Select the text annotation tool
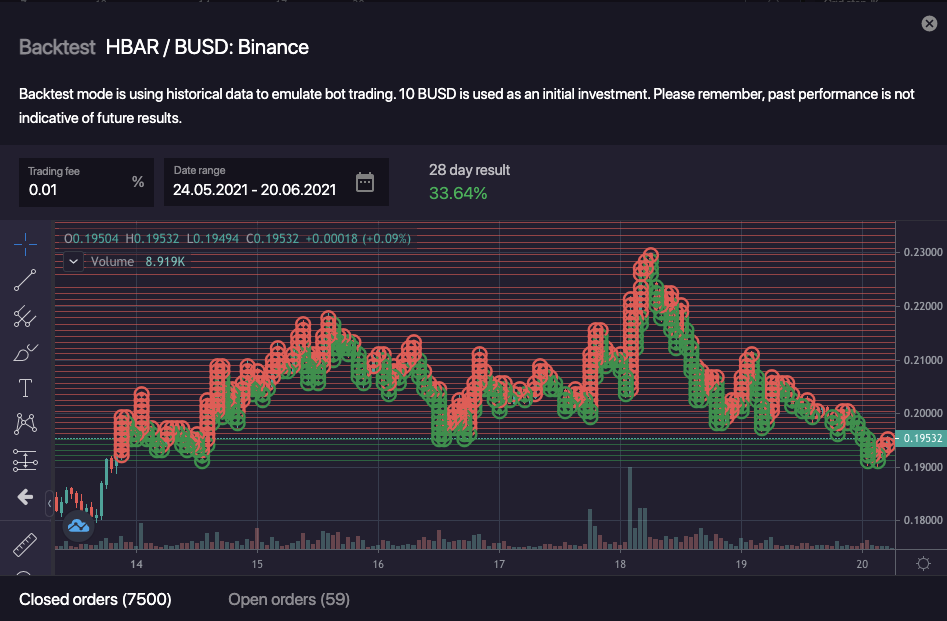This screenshot has height=621, width=947. (25, 388)
